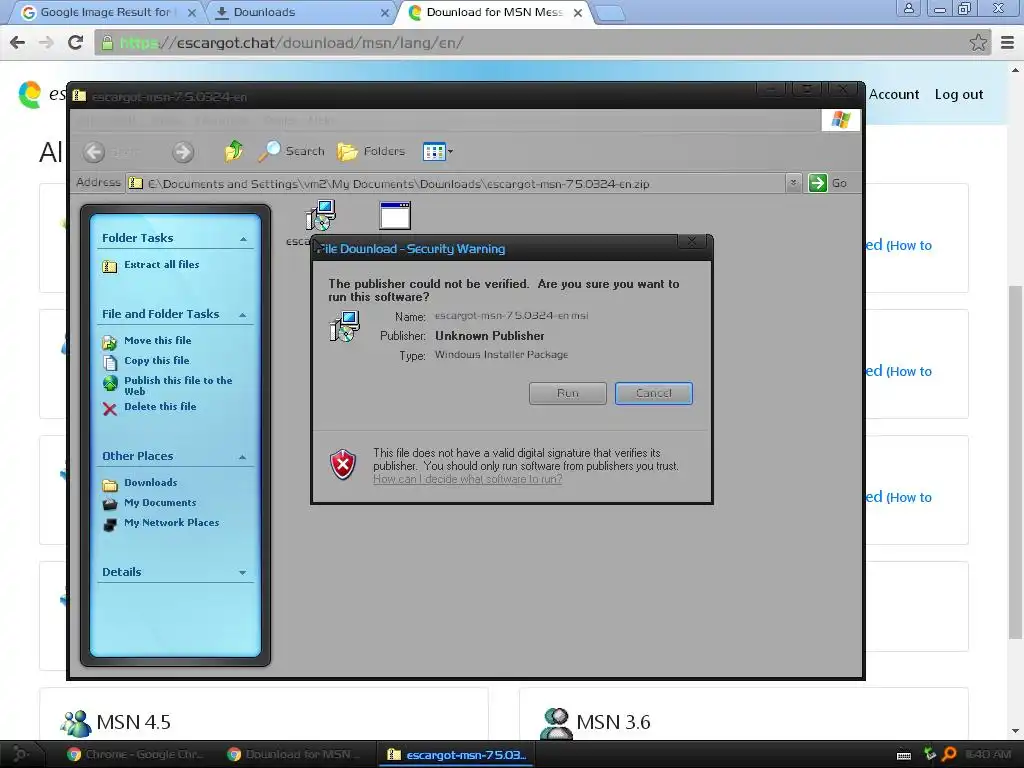Click the keyboard tray icon
The height and width of the screenshot is (768, 1024).
(904, 756)
